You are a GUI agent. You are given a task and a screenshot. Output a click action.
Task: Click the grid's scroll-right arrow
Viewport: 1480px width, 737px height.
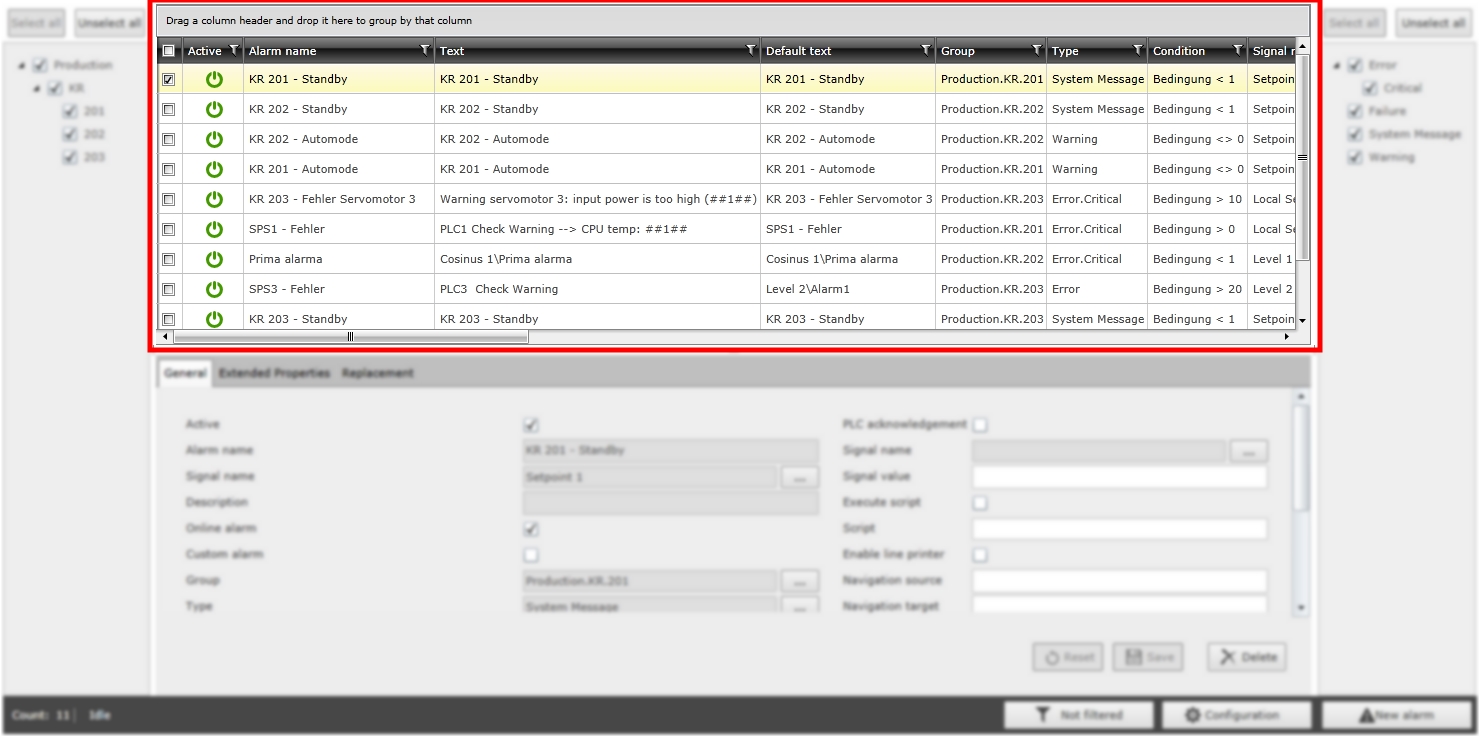(1287, 337)
